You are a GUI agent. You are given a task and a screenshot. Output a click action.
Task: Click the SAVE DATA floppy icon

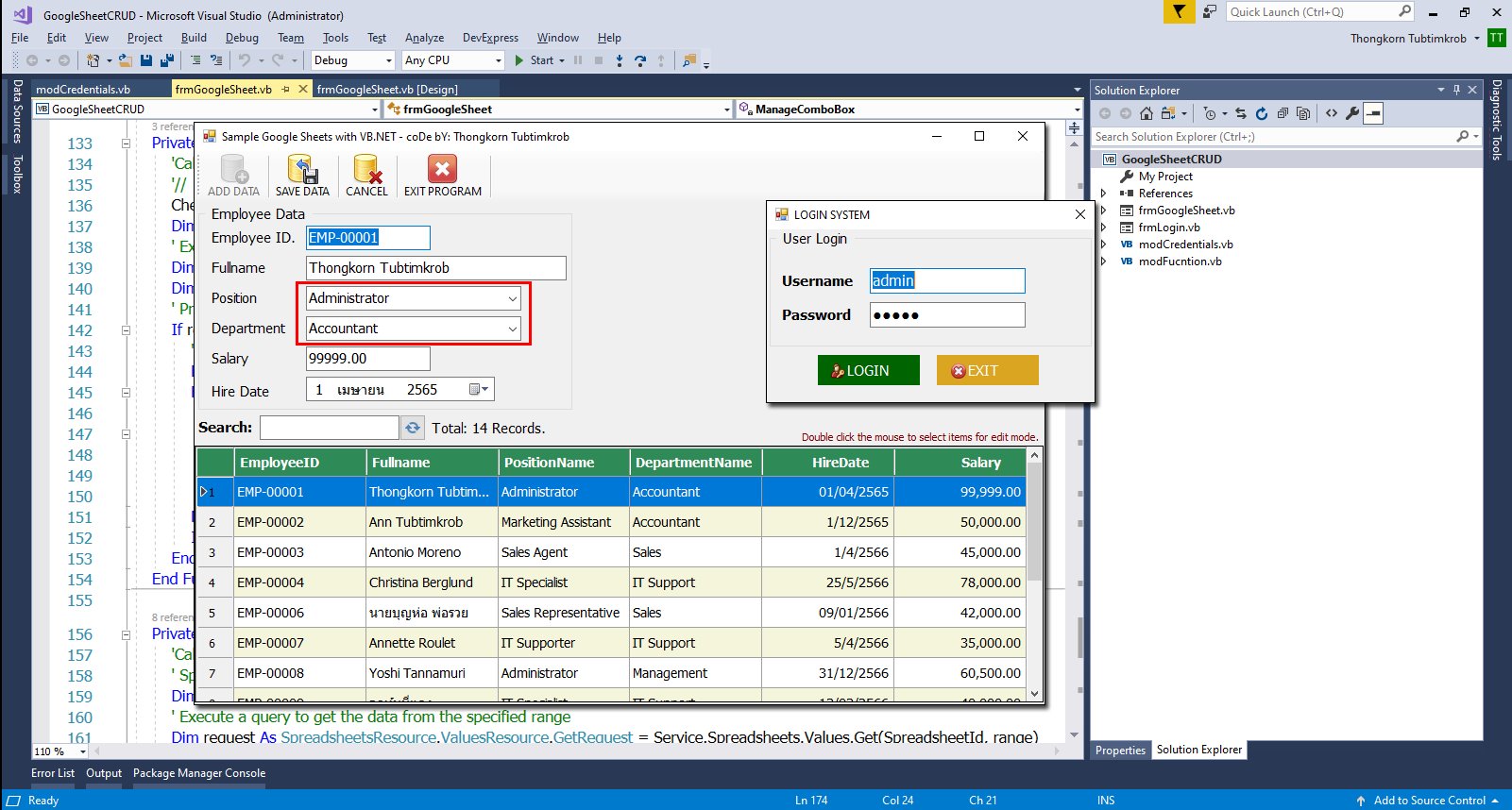tap(302, 170)
